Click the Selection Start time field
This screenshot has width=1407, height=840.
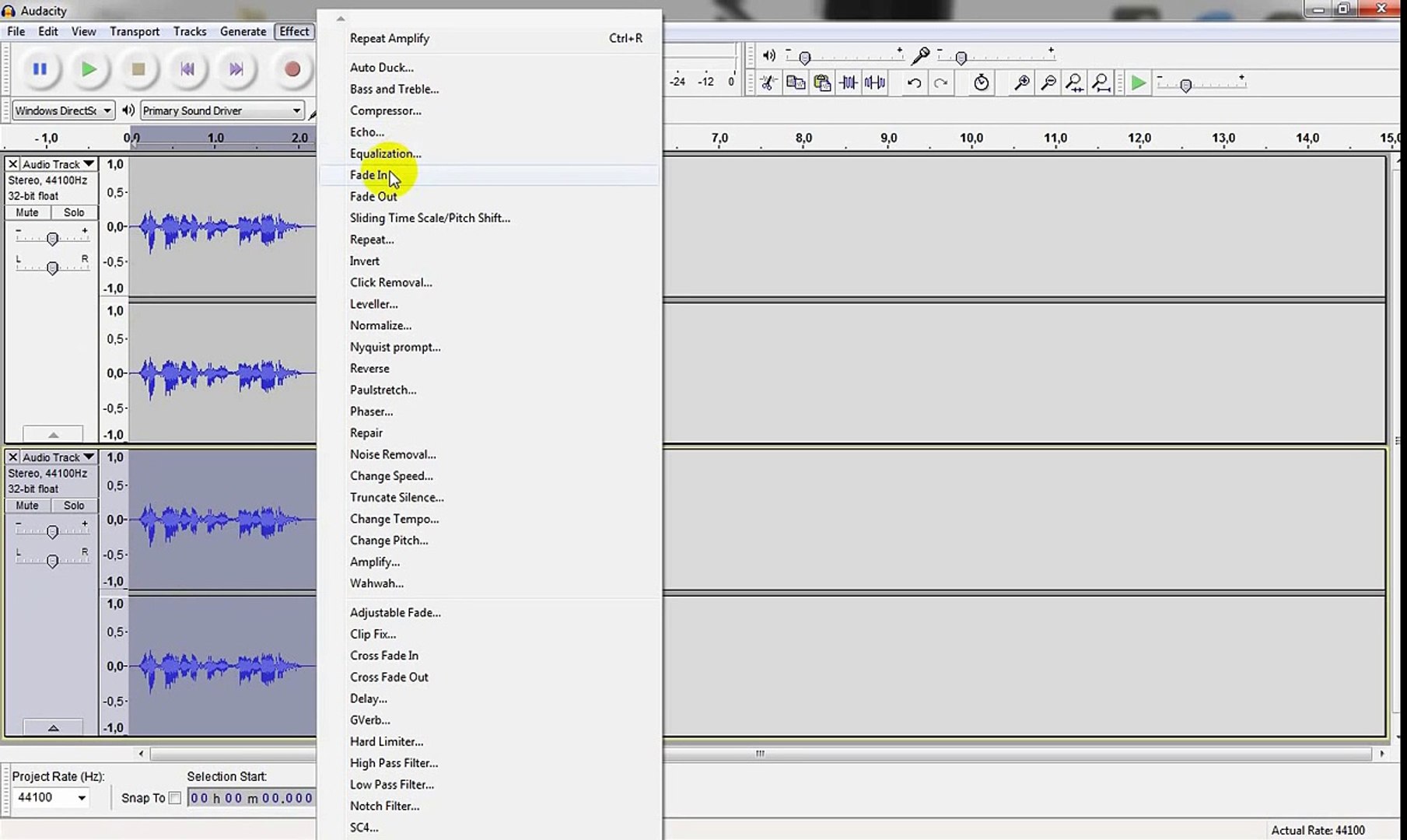point(251,798)
